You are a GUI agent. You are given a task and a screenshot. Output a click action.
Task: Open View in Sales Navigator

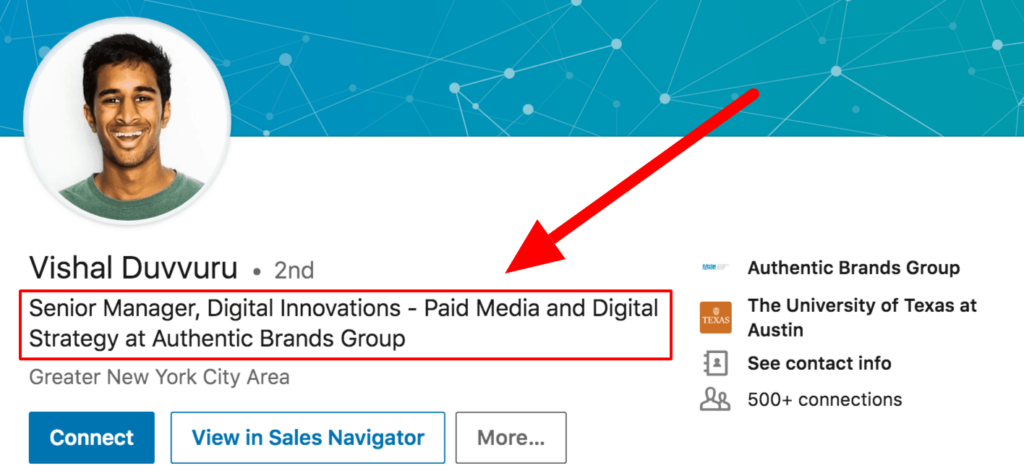[307, 438]
